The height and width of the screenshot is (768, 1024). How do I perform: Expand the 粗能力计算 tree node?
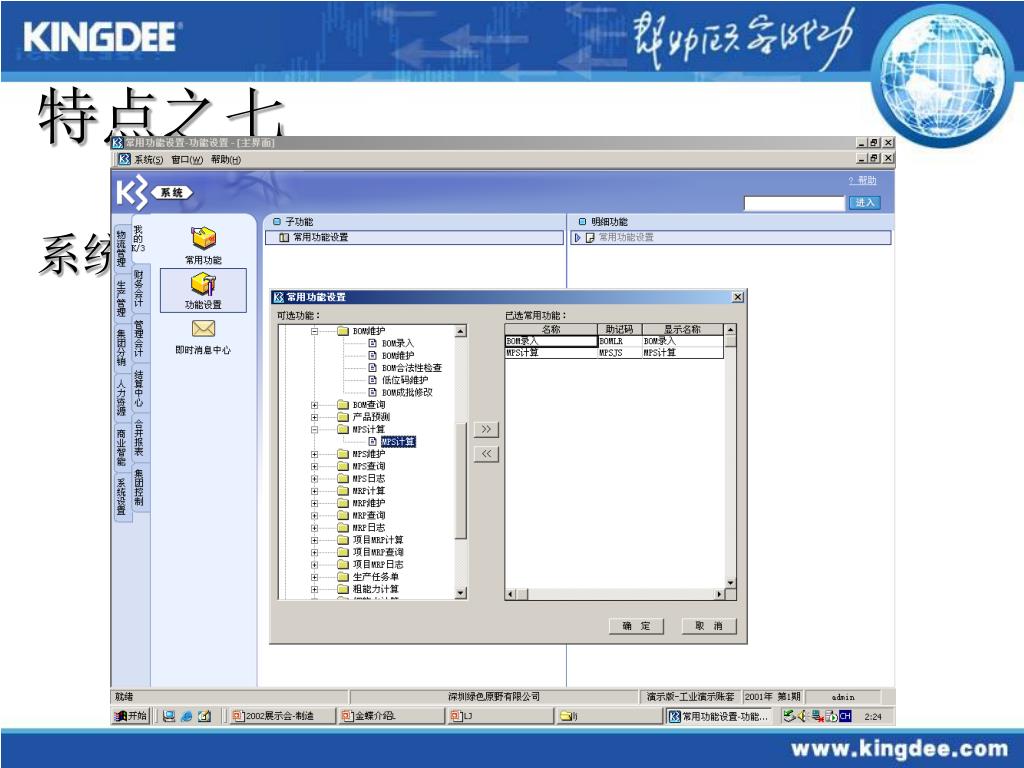[x=314, y=589]
